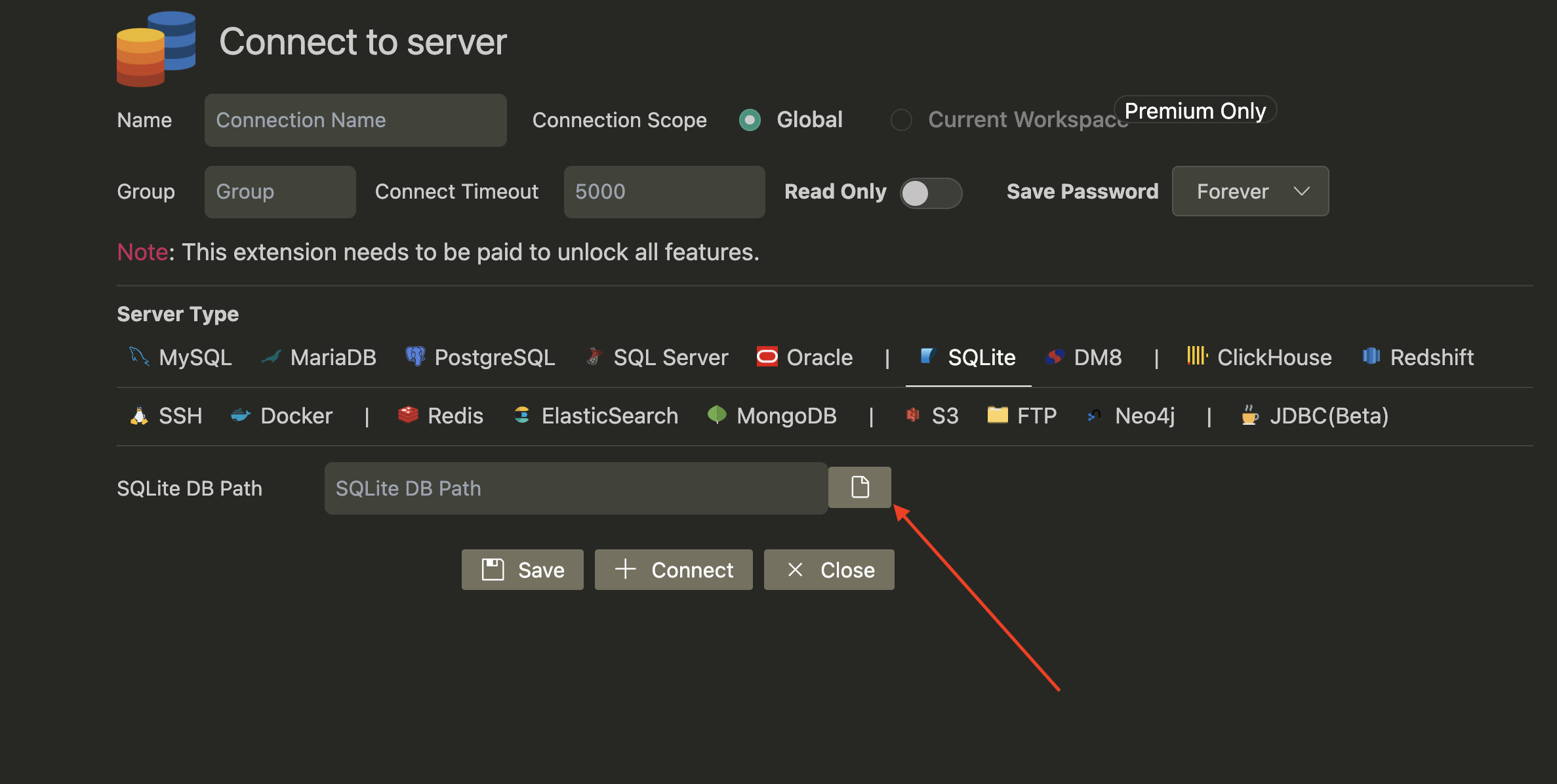Open the file picker for SQLite DB Path
1557x784 pixels.
coord(859,487)
